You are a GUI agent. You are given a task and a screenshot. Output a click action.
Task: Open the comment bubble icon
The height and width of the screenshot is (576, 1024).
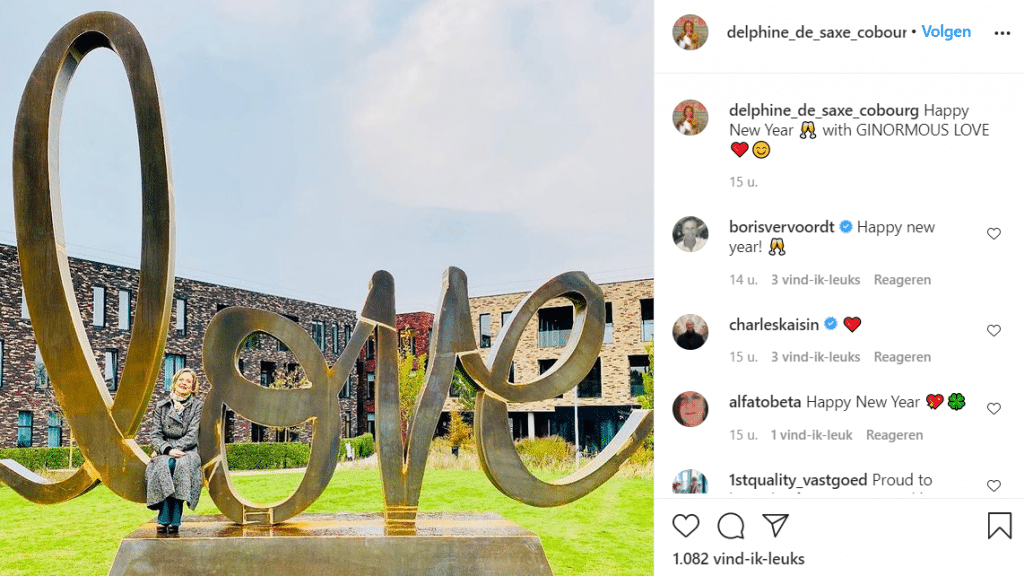[731, 526]
